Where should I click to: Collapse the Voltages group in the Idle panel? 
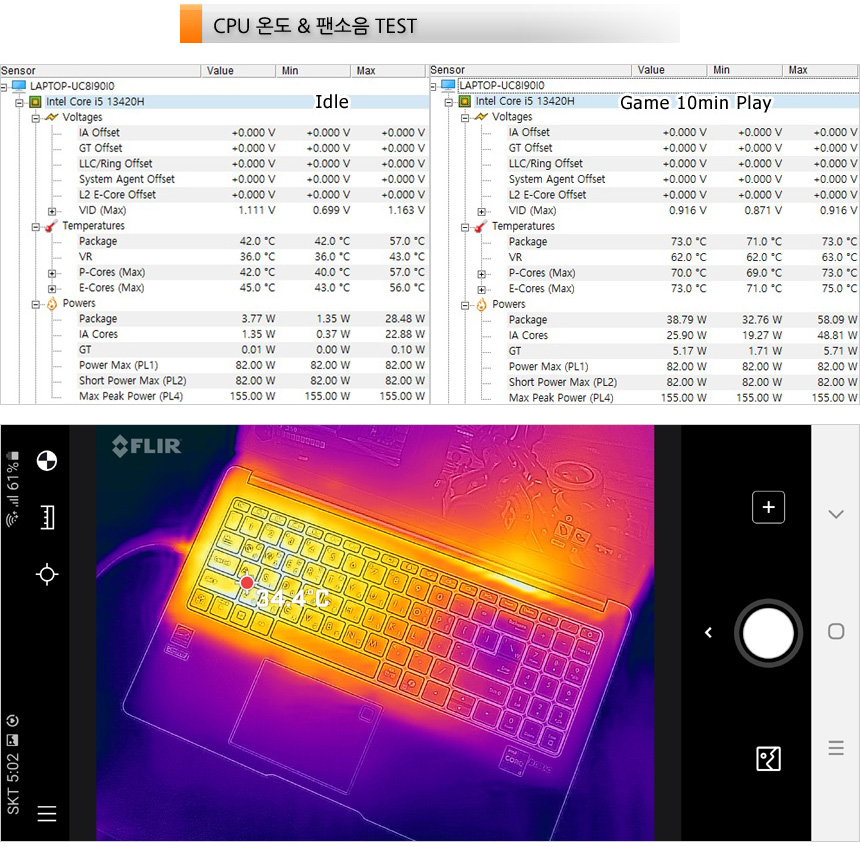(35, 117)
